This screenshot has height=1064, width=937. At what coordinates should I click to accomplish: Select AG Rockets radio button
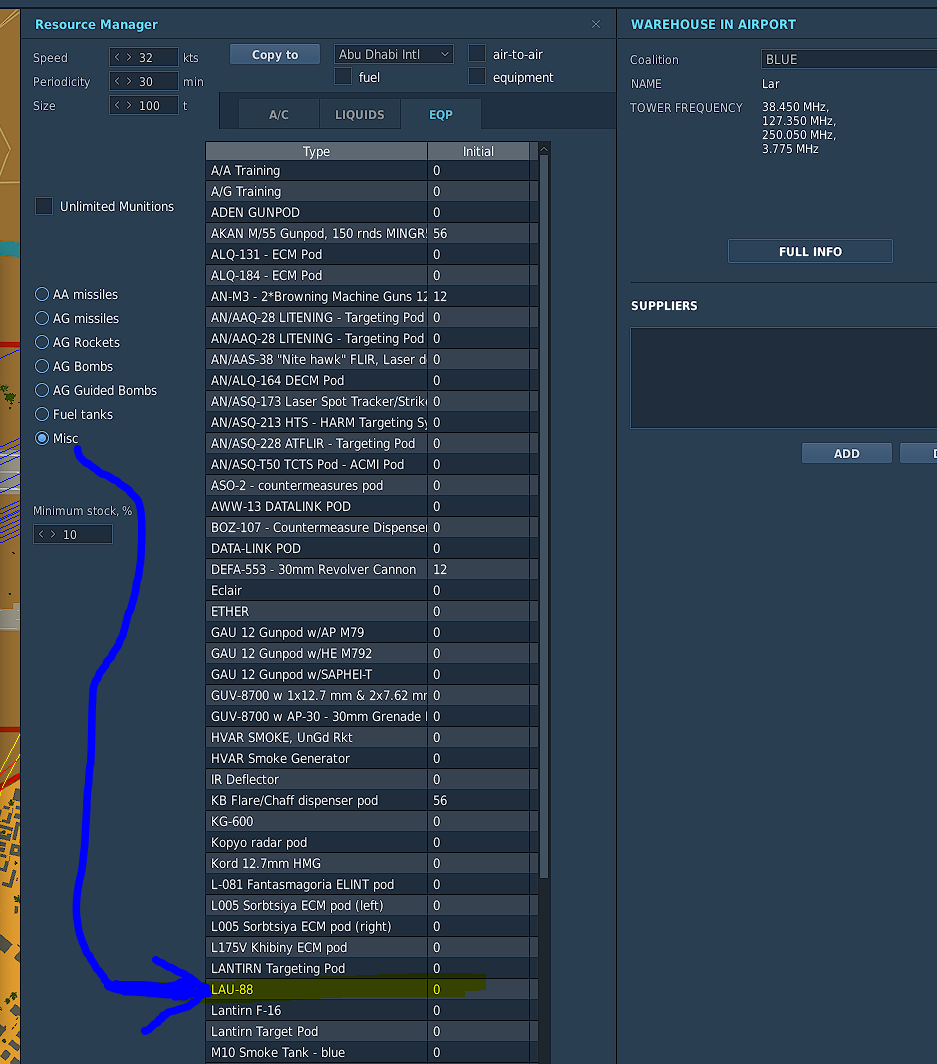(x=42, y=342)
